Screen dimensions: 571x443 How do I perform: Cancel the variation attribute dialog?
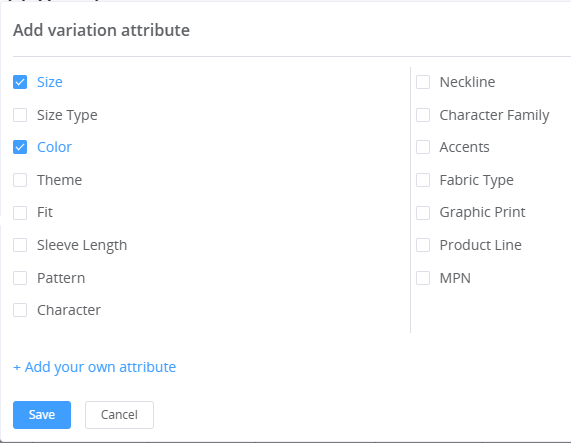click(x=119, y=415)
